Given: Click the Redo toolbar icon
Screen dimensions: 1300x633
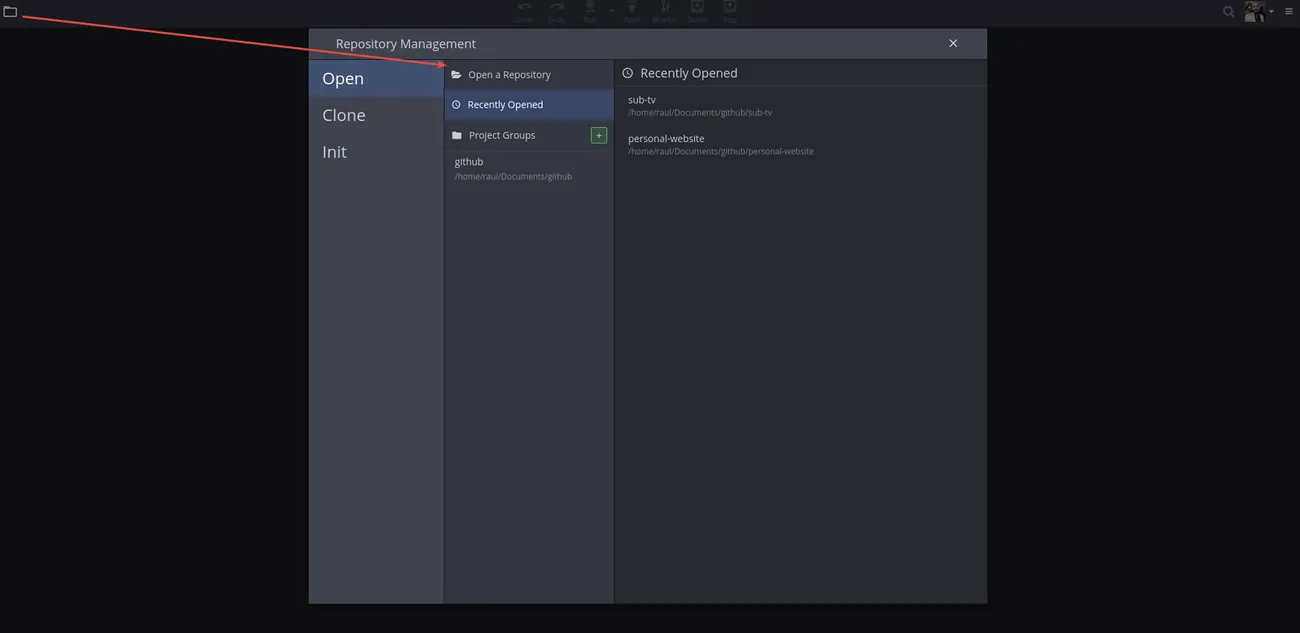Looking at the screenshot, I should (x=556, y=8).
